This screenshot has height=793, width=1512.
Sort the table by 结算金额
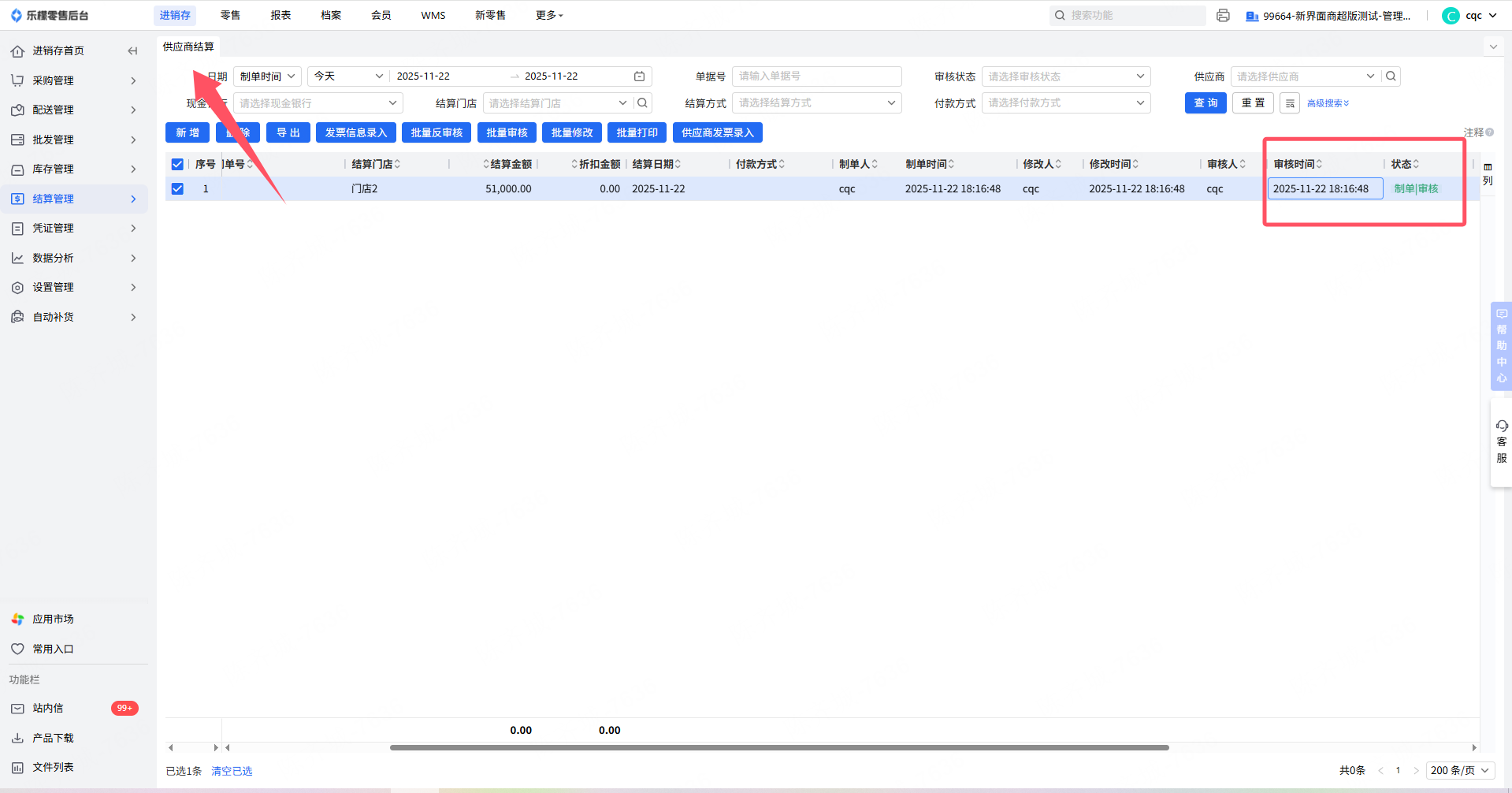coord(486,165)
